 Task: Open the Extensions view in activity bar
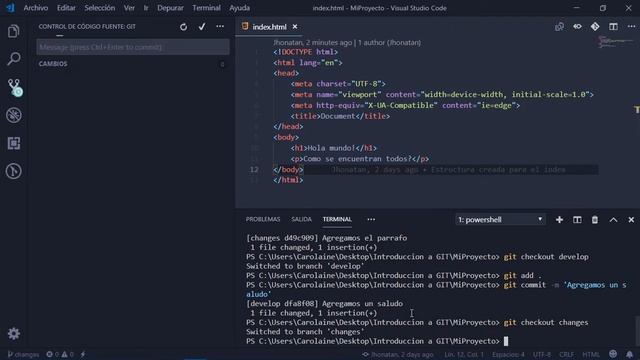(13, 143)
